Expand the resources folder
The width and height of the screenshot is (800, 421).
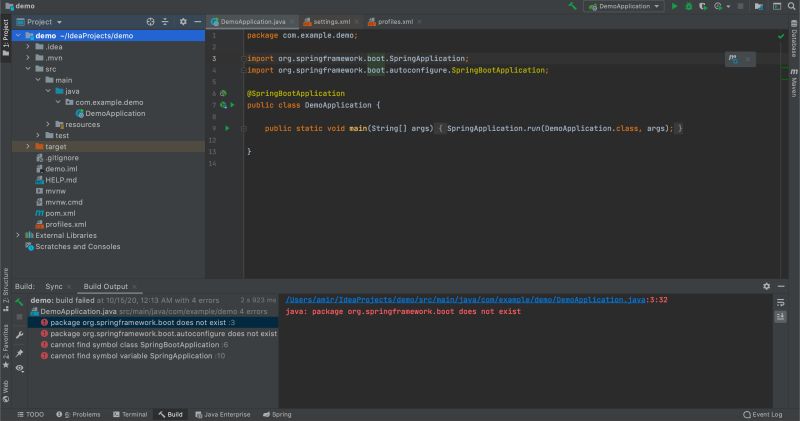[48, 125]
